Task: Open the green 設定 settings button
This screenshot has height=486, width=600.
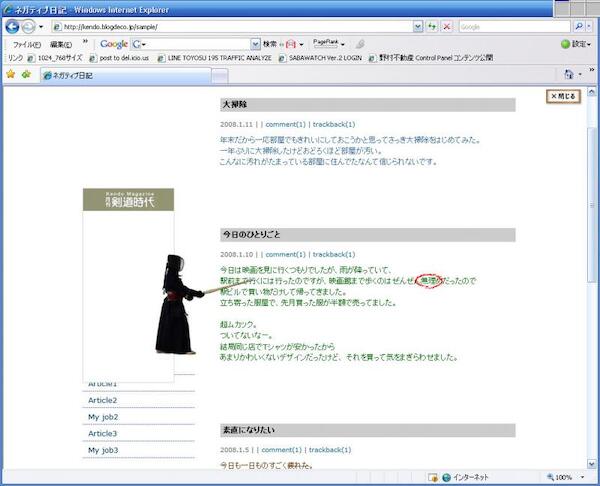Action: pos(576,44)
